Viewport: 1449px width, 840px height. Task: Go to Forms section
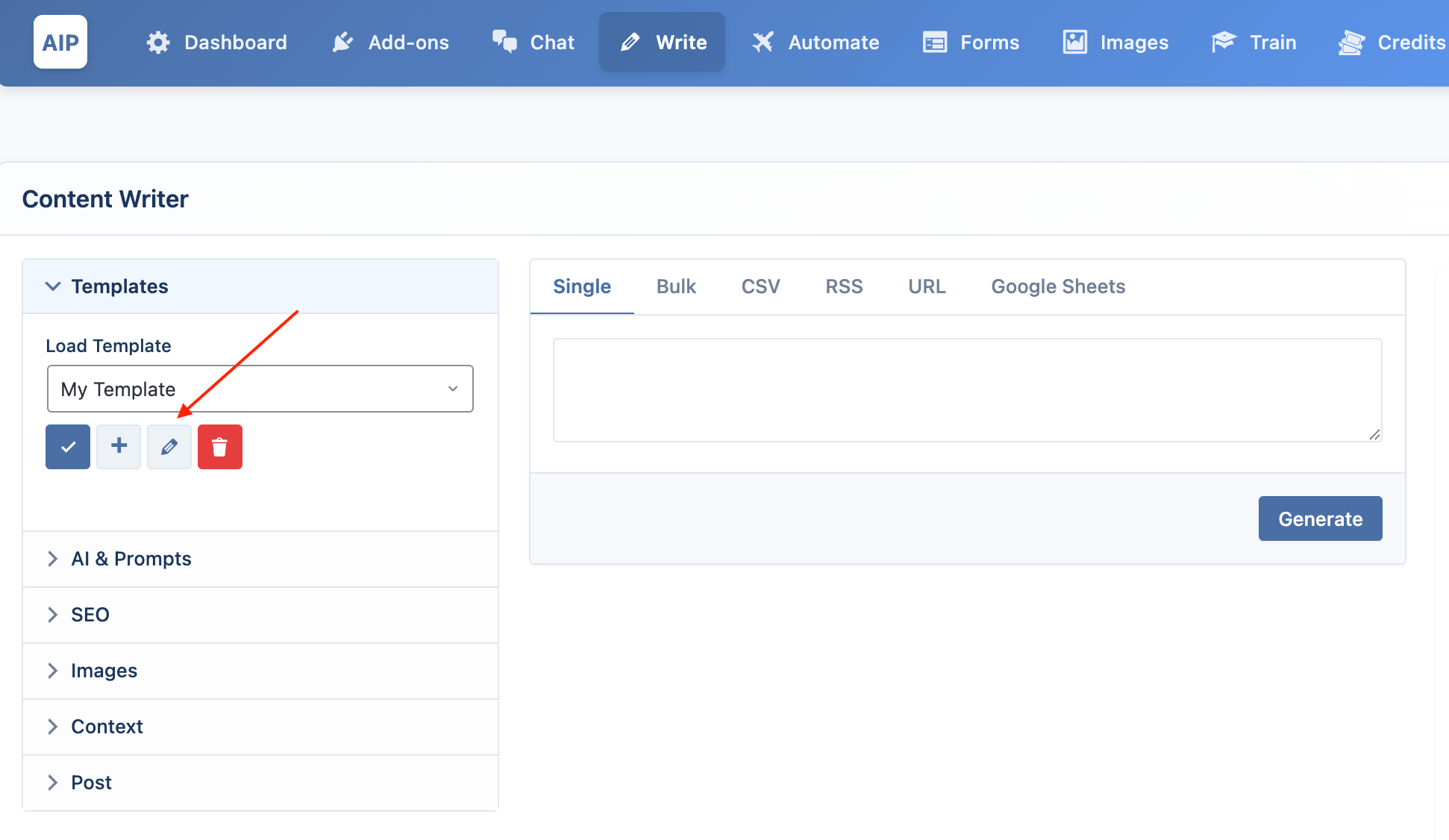click(x=971, y=42)
